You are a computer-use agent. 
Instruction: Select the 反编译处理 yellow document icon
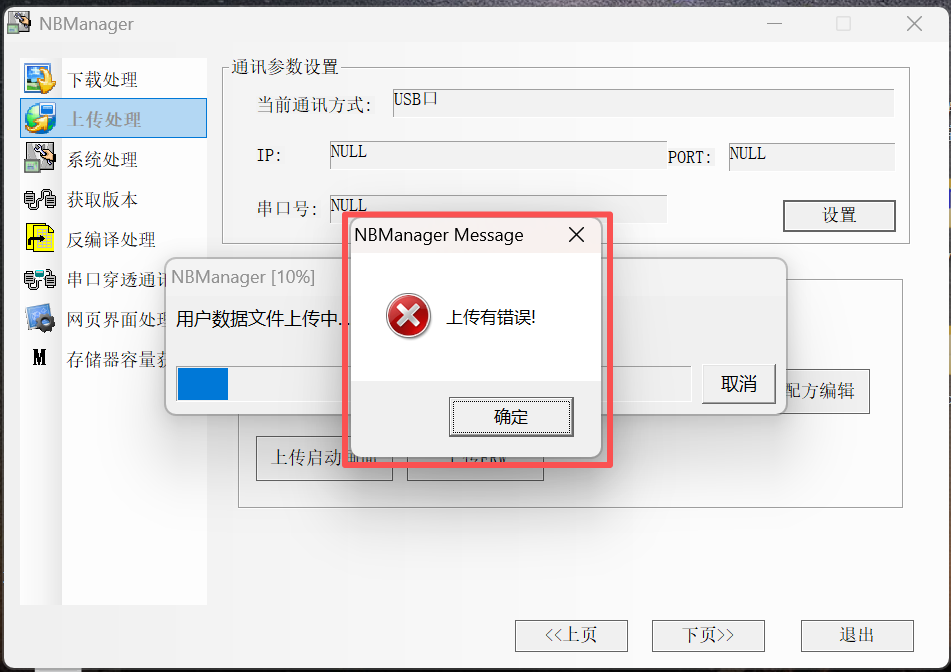pyautogui.click(x=40, y=238)
